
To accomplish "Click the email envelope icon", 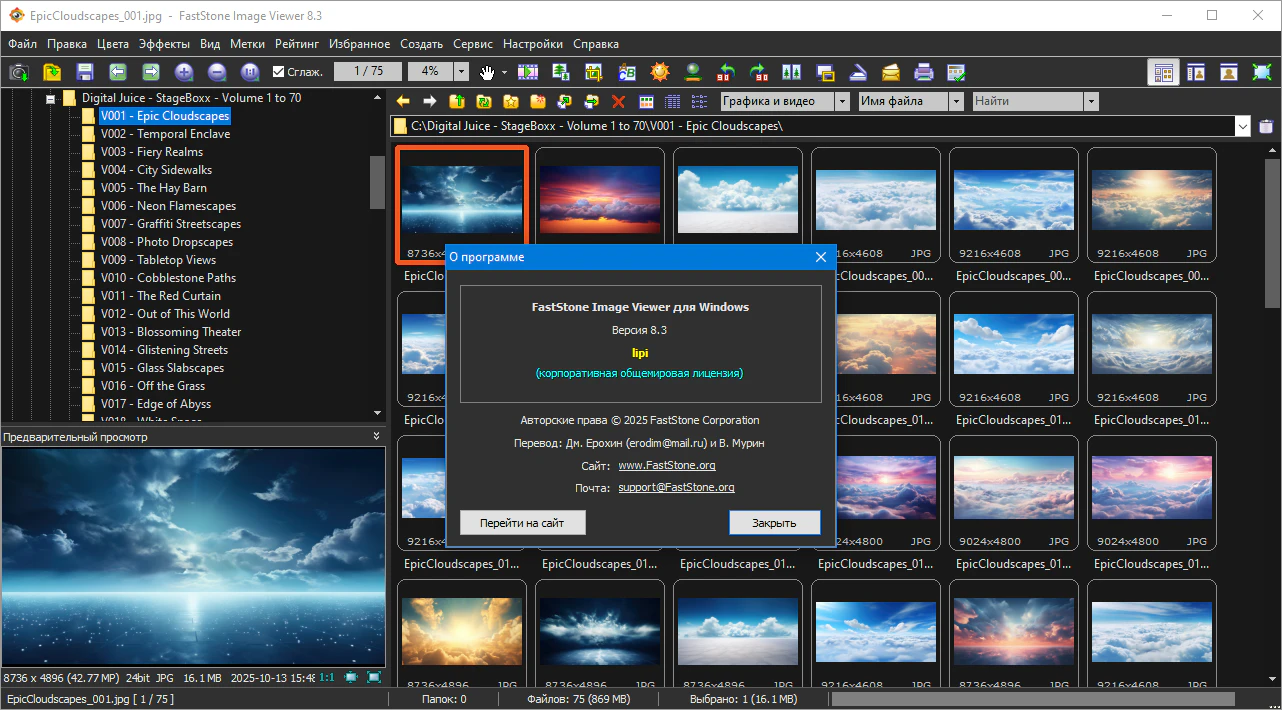I will [890, 72].
